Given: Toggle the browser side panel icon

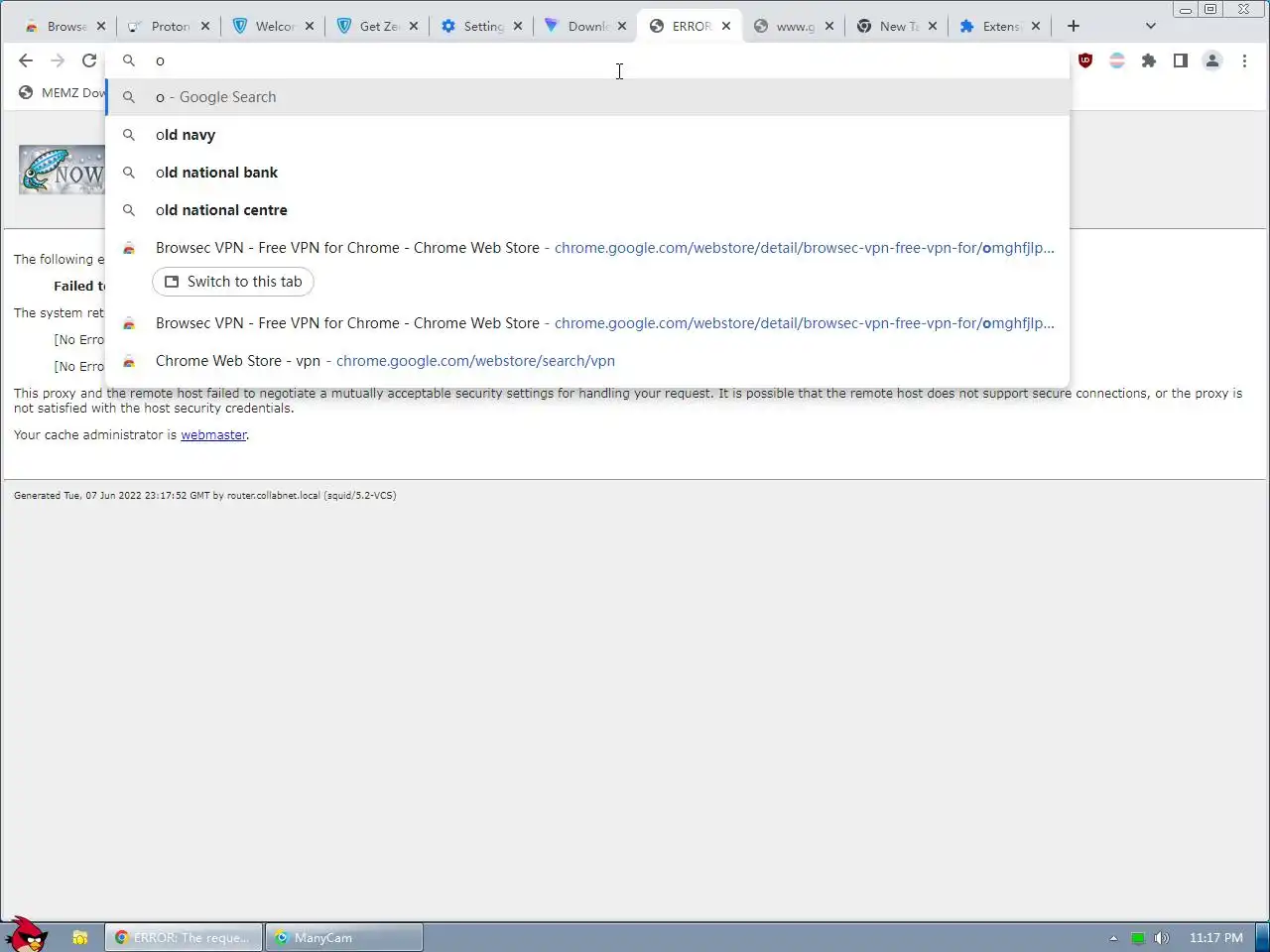Looking at the screenshot, I should tap(1181, 60).
